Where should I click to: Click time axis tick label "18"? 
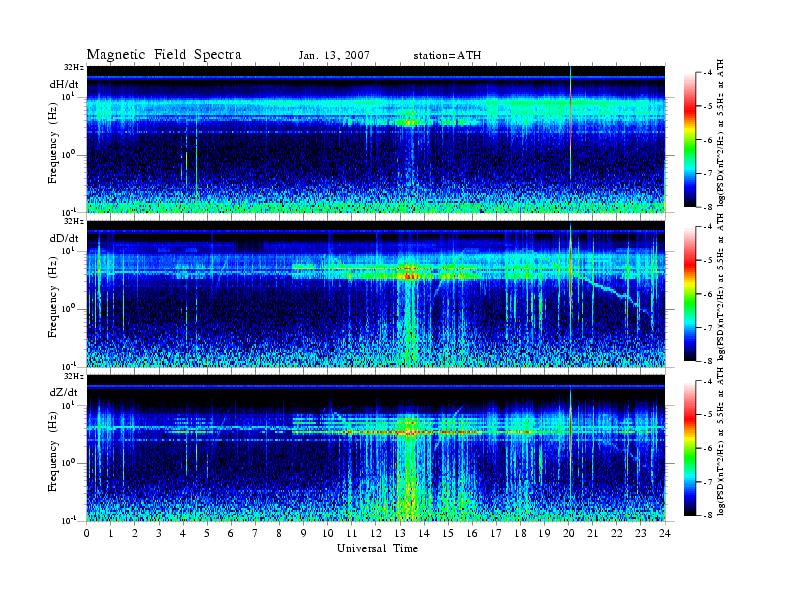point(520,533)
